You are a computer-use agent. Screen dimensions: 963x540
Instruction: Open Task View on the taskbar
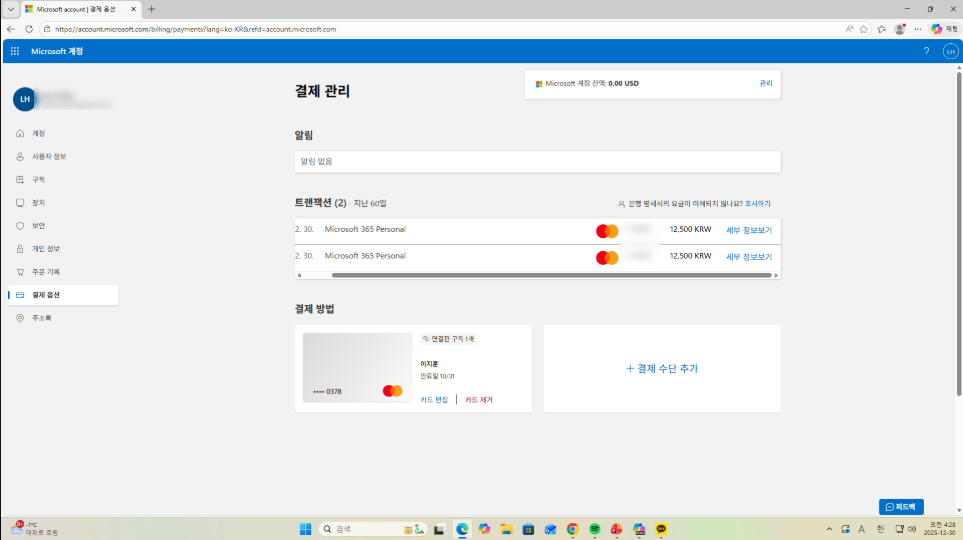(439, 529)
